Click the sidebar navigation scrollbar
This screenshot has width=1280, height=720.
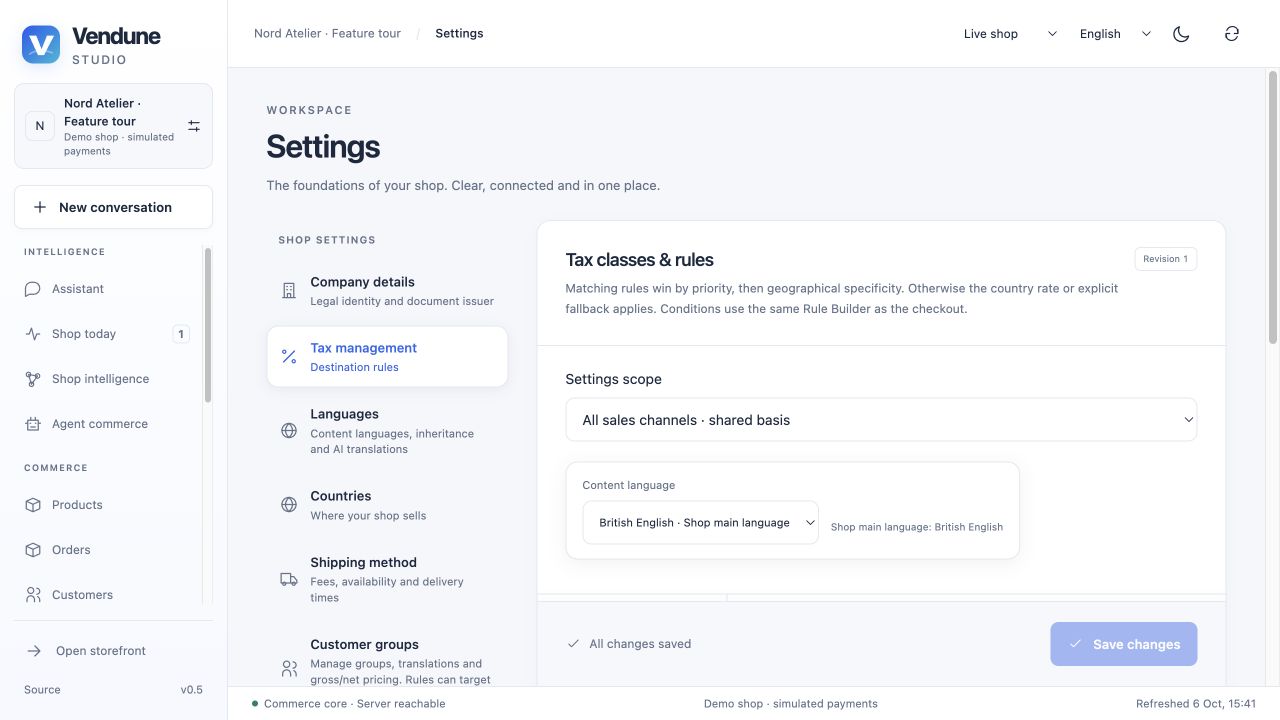click(208, 325)
